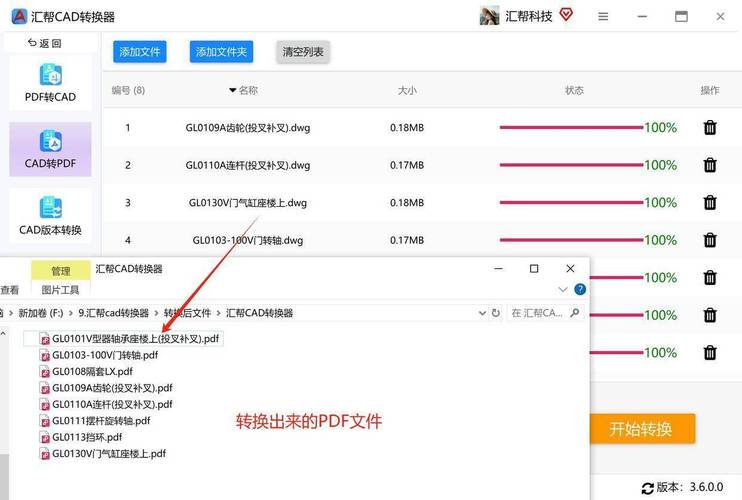Click the Explorer search magnifier icon
This screenshot has height=500, width=742.
tap(575, 313)
